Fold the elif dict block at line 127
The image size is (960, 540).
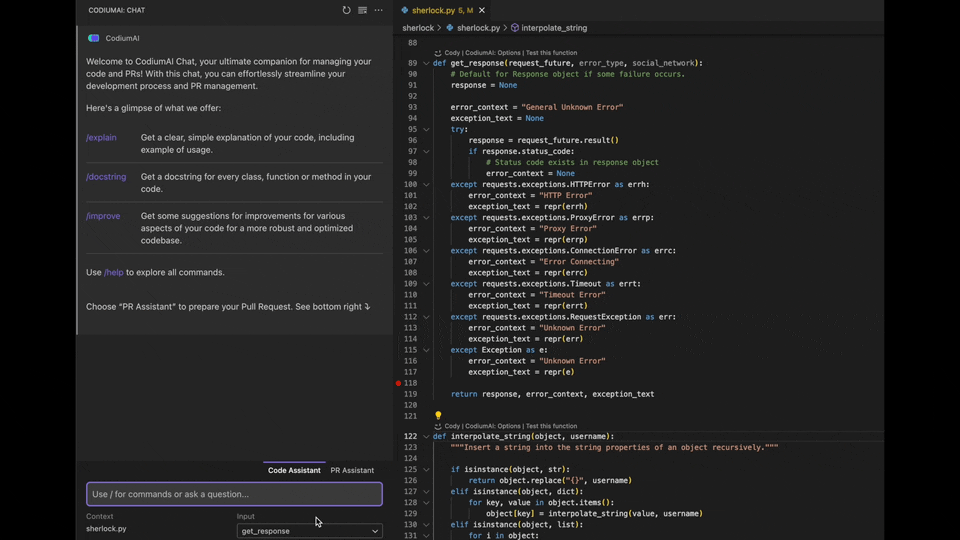coord(426,492)
